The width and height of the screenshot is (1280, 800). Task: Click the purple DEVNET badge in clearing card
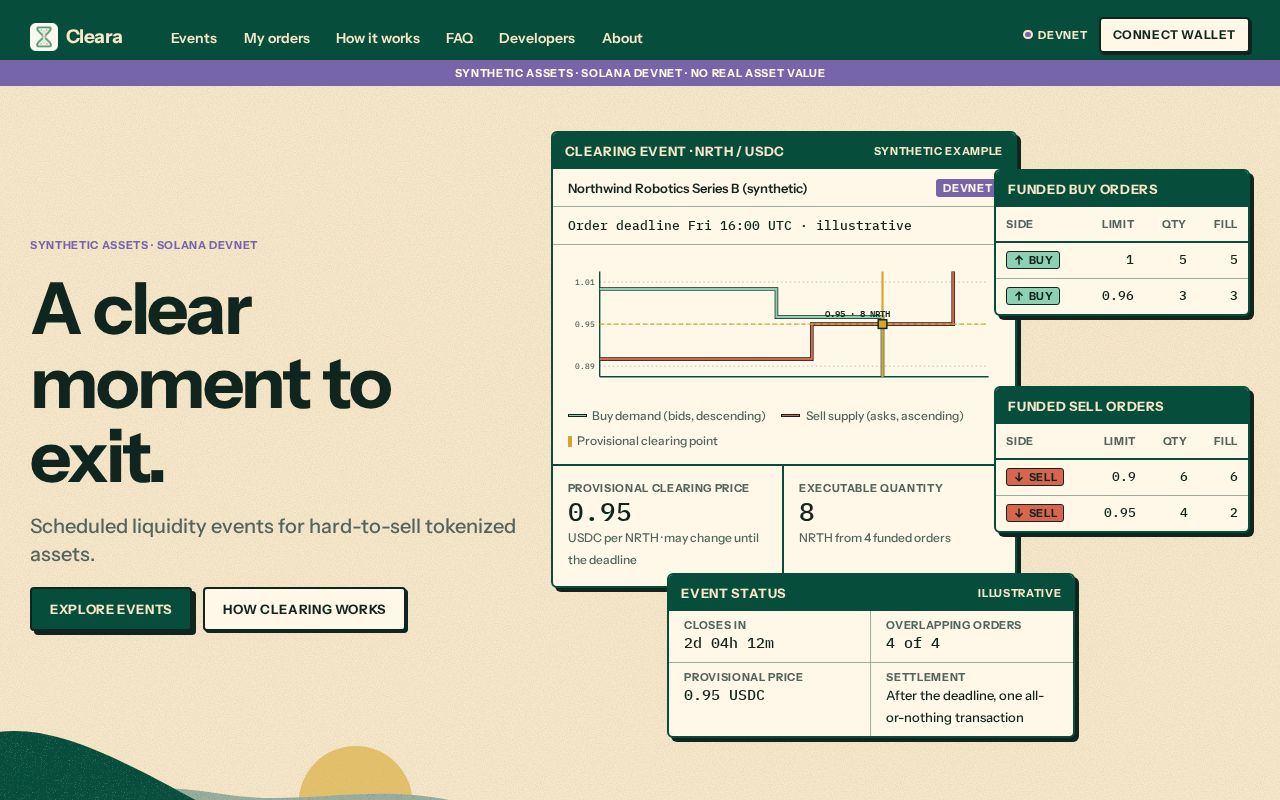(967, 188)
